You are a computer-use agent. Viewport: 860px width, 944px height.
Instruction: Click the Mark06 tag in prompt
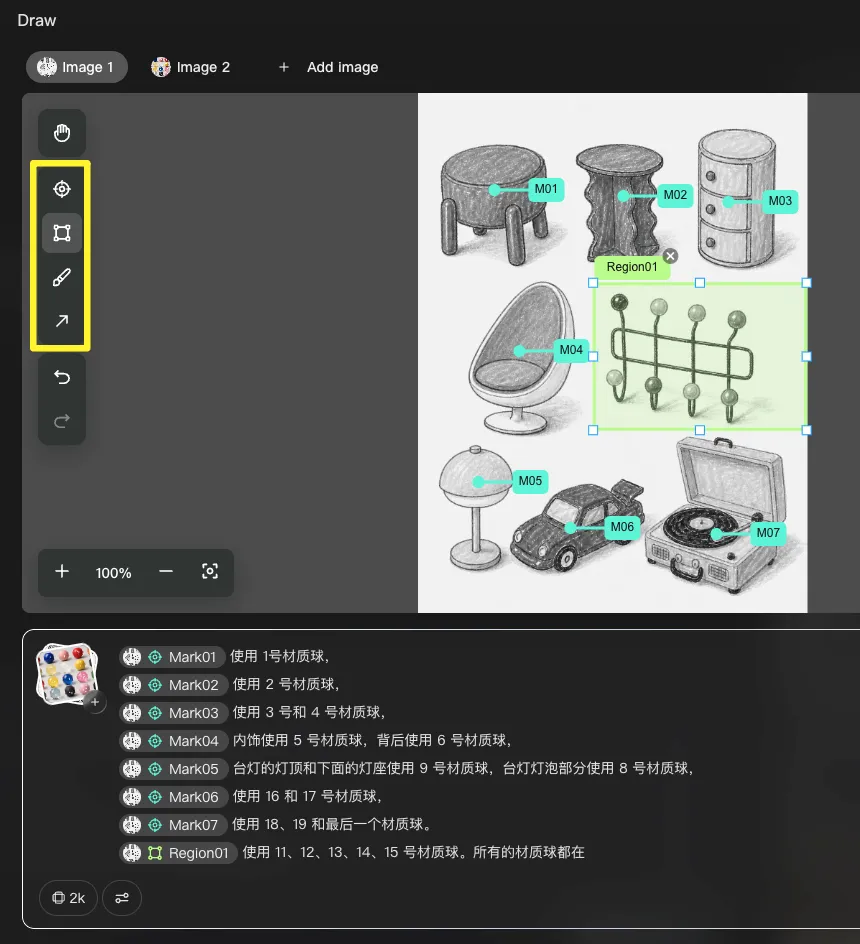173,796
